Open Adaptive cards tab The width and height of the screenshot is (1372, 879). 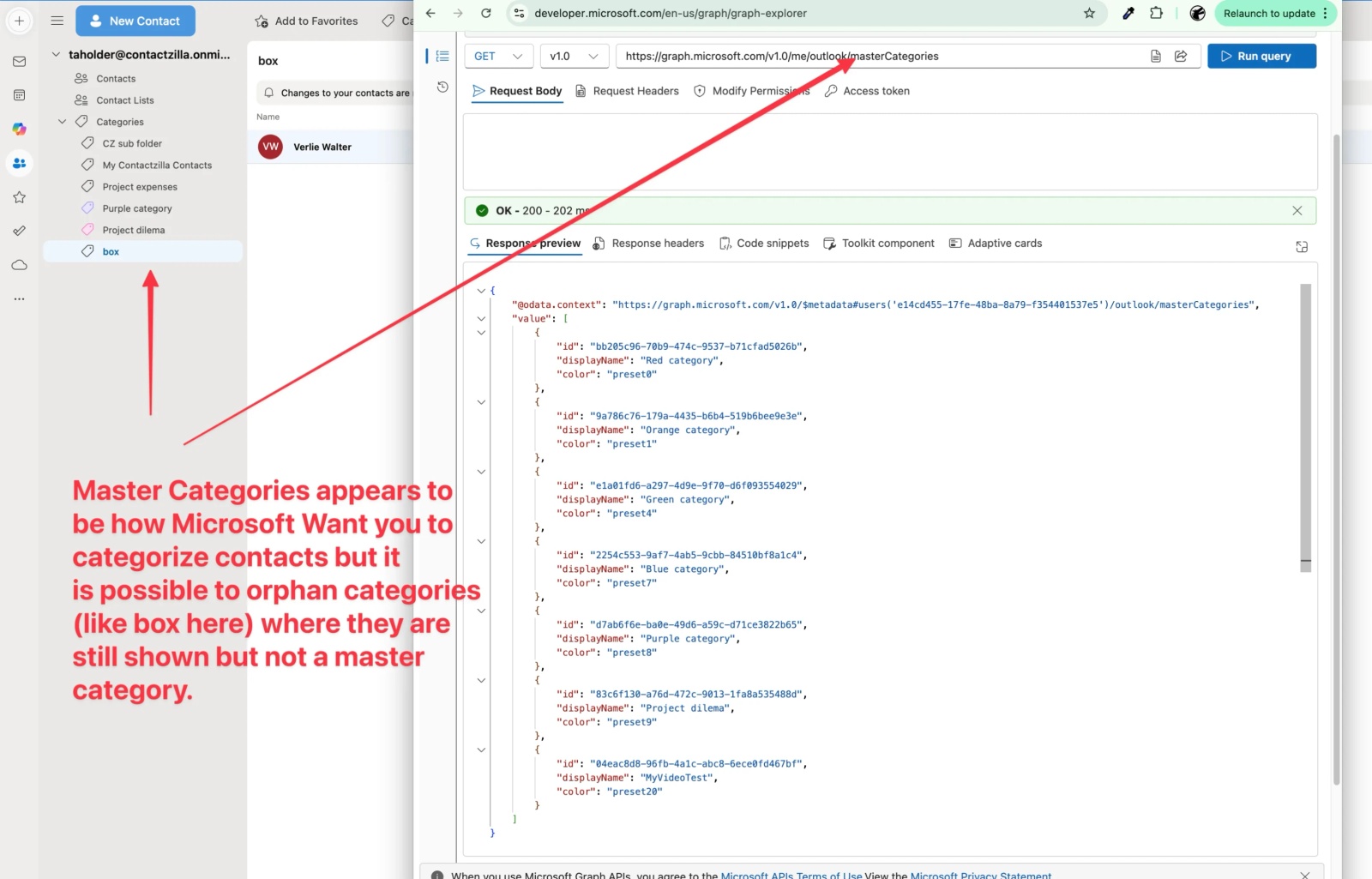(996, 244)
